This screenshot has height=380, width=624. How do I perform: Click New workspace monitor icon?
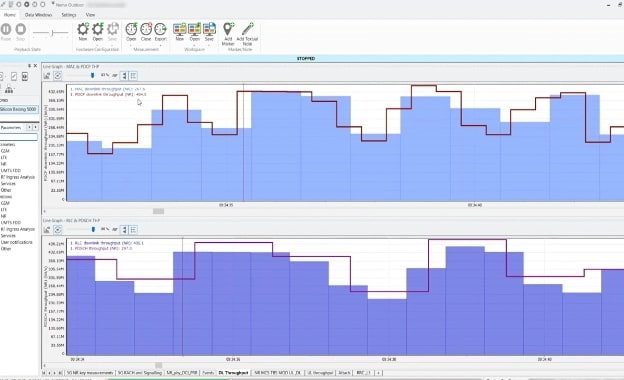point(179,29)
